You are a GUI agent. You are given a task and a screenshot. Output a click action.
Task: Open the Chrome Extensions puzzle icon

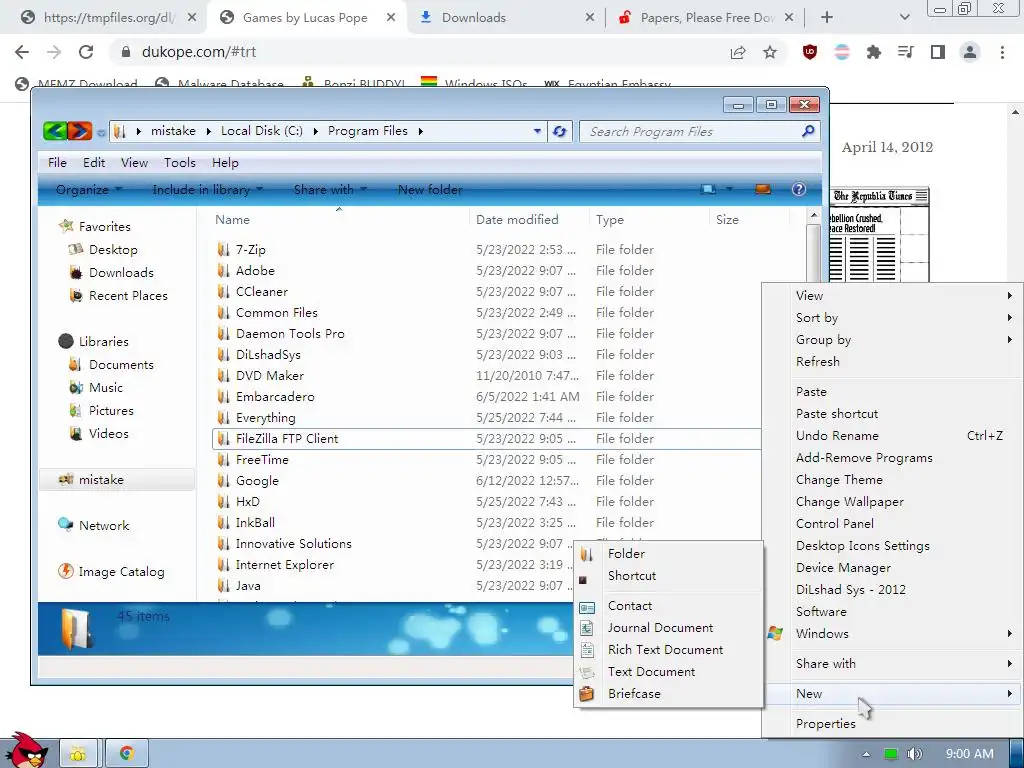pyautogui.click(x=874, y=52)
